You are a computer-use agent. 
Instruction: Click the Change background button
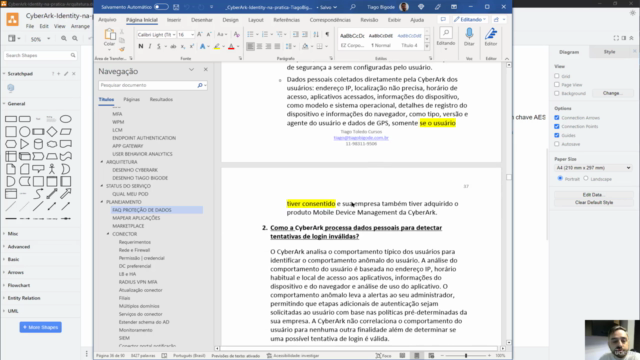pos(612,93)
